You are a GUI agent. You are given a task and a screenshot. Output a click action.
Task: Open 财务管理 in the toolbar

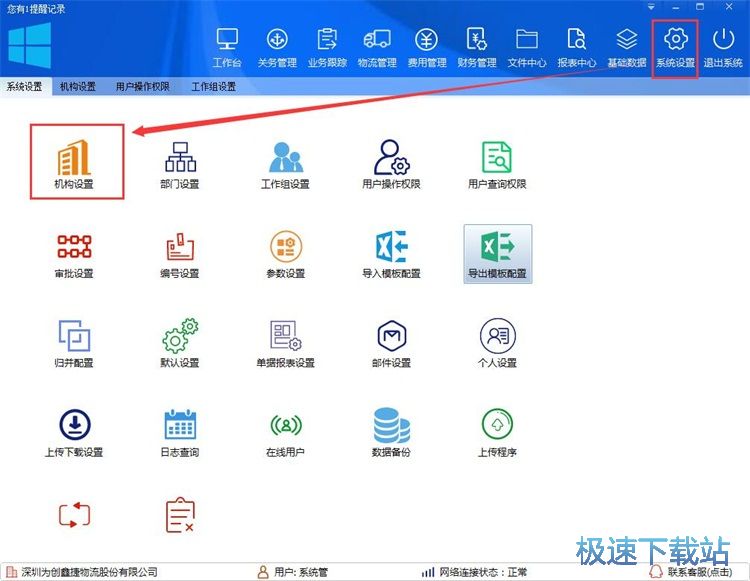click(x=477, y=48)
